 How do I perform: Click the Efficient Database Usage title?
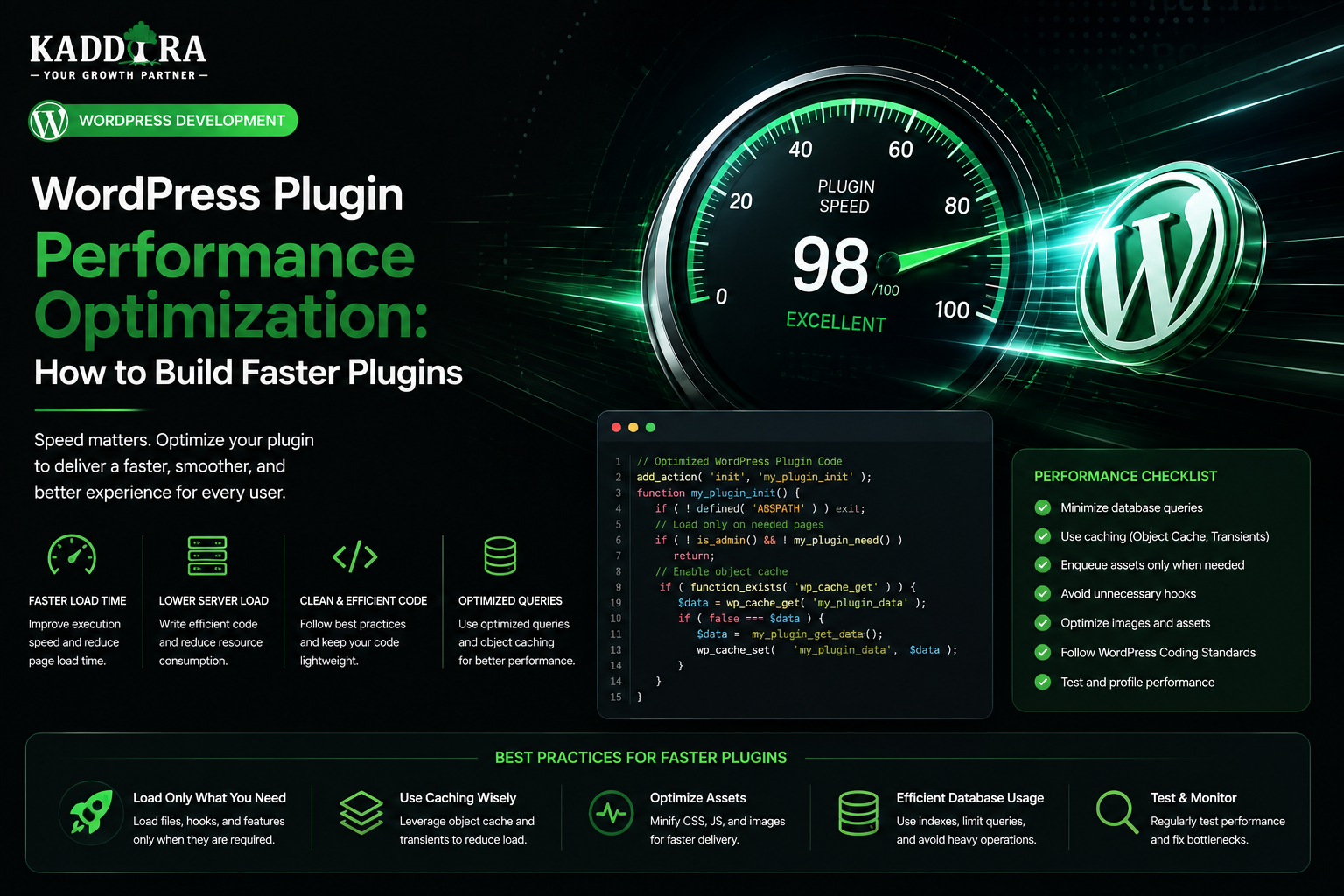click(x=969, y=798)
